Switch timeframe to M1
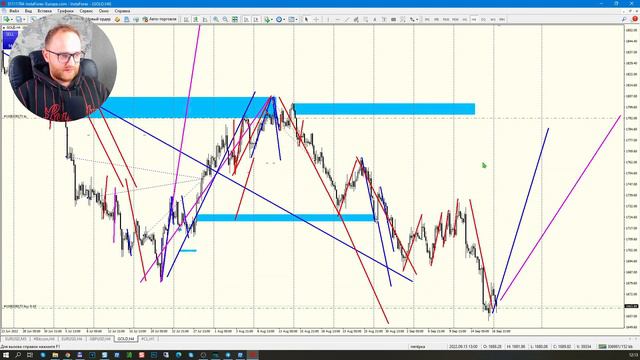640x360 pixels. (x=427, y=19)
